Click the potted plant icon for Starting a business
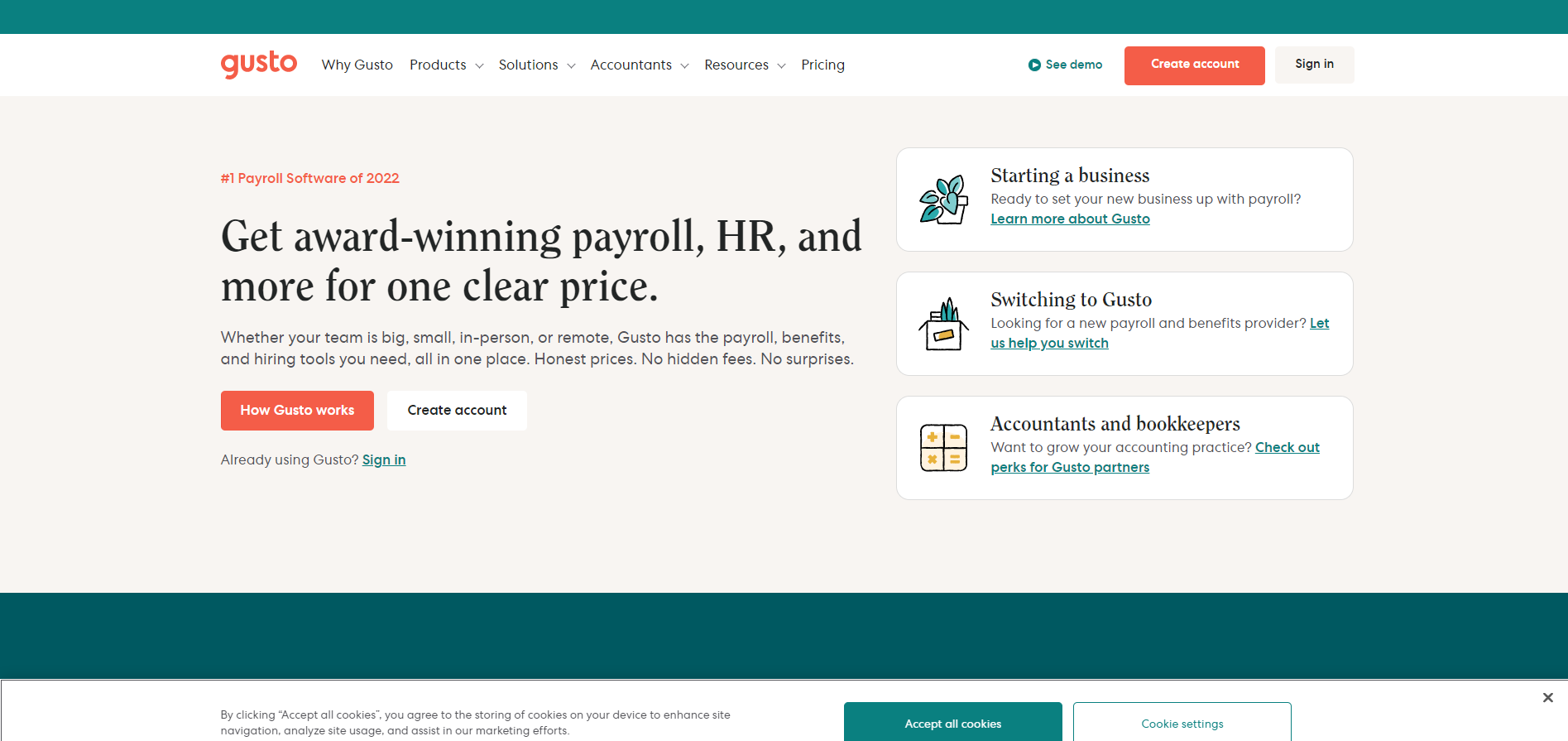Viewport: 1568px width, 741px height. click(x=943, y=200)
